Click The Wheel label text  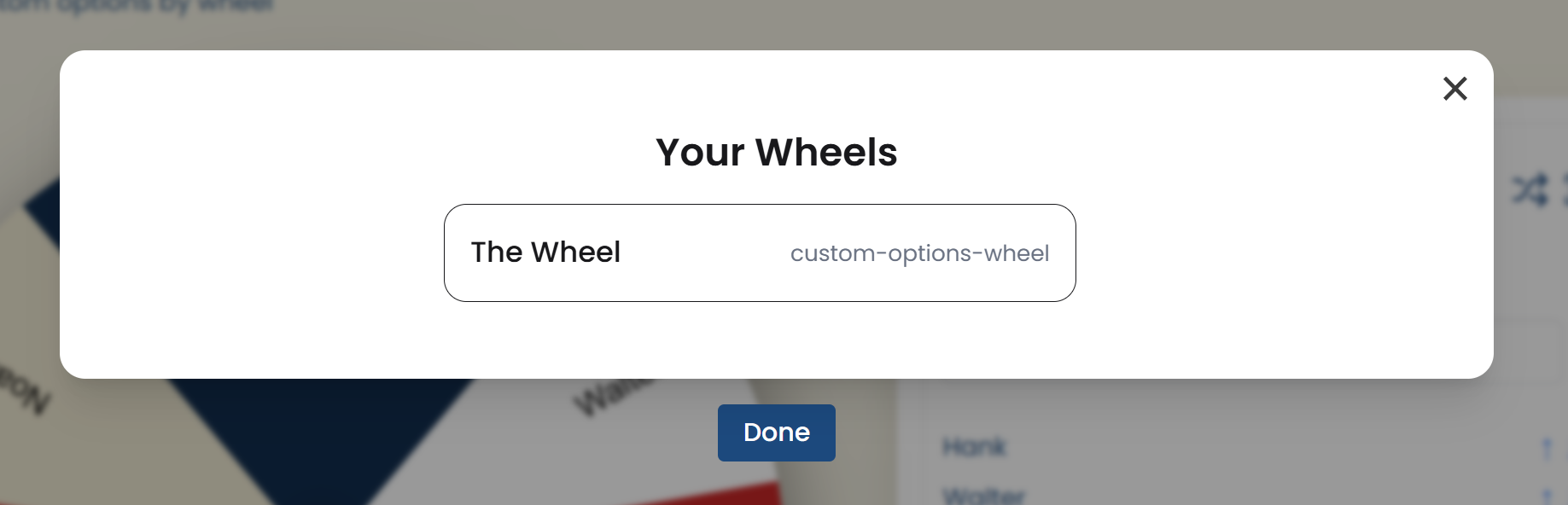(x=546, y=252)
